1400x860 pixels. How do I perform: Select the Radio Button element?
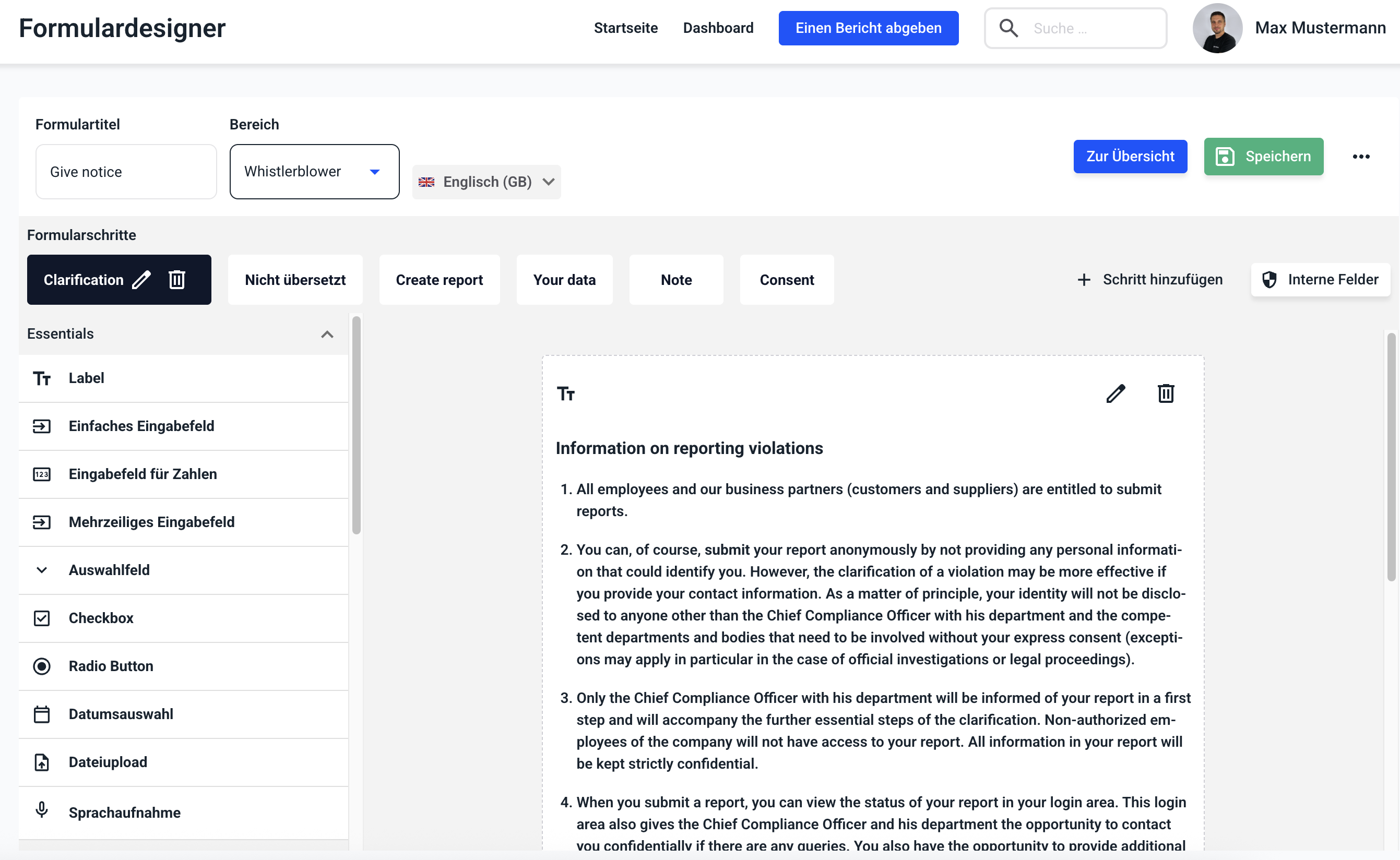111,666
